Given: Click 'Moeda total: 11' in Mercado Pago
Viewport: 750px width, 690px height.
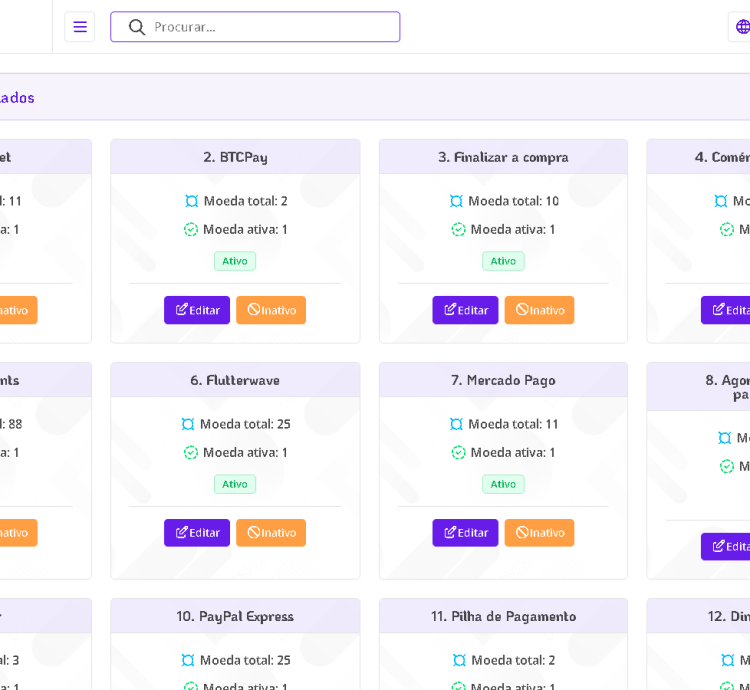Looking at the screenshot, I should click(x=513, y=424).
